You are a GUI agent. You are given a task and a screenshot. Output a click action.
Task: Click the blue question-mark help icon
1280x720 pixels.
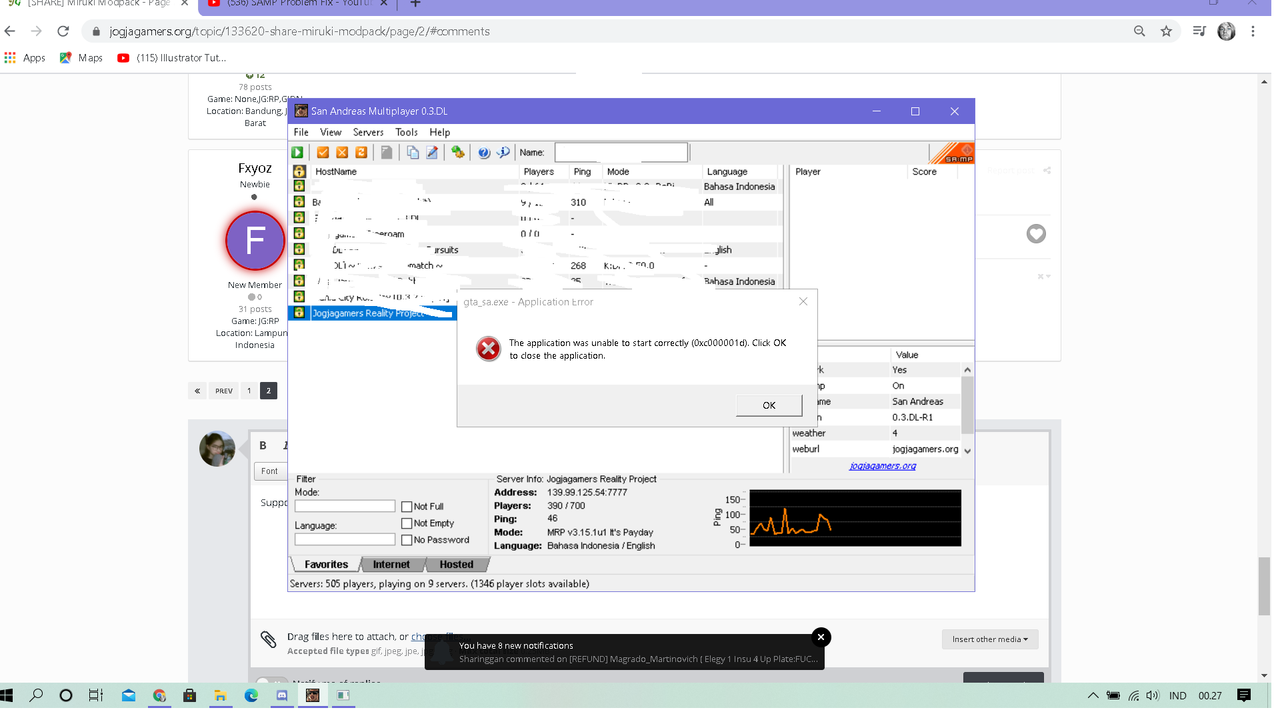tap(484, 152)
